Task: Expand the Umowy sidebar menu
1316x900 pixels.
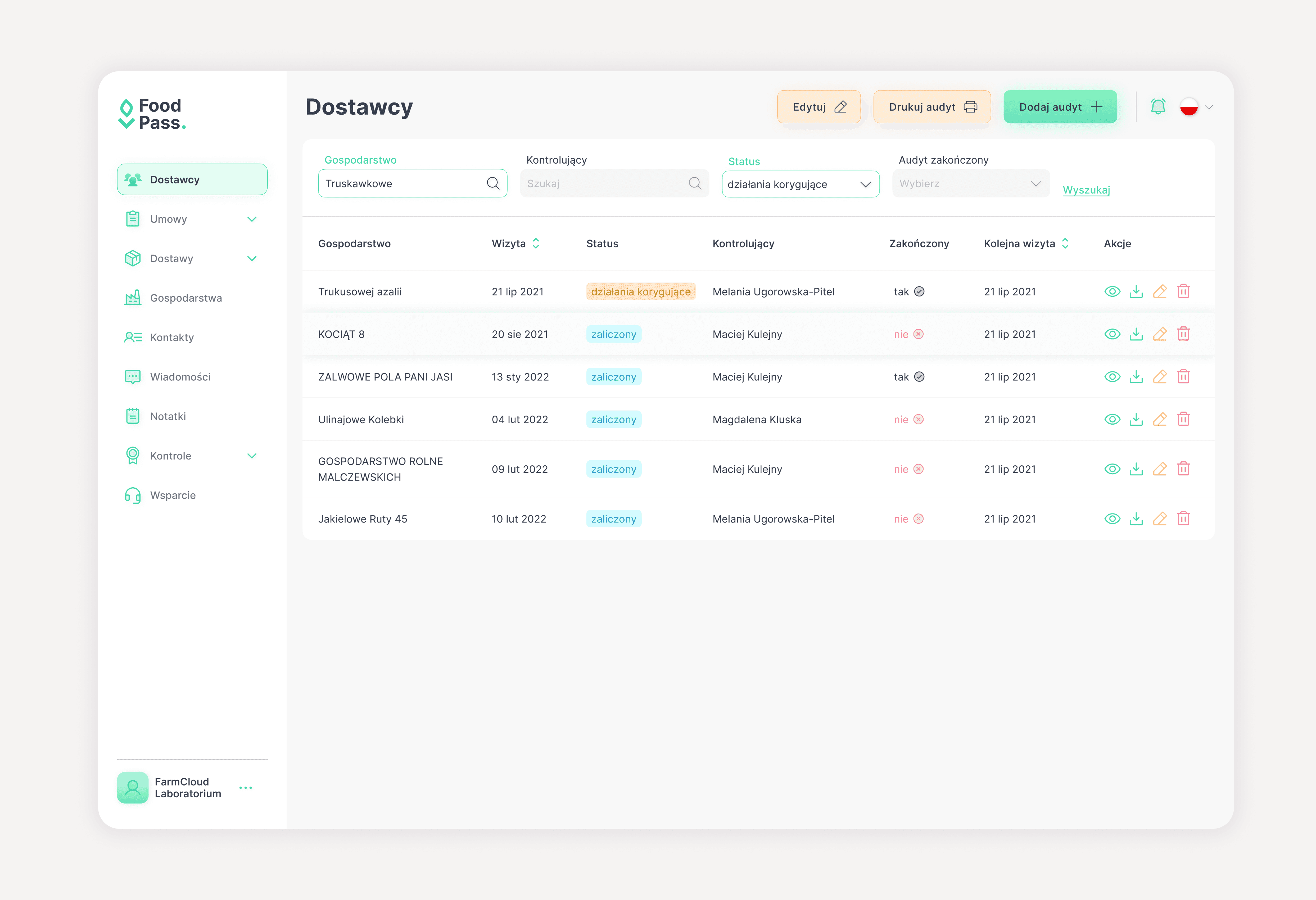Action: (x=252, y=219)
